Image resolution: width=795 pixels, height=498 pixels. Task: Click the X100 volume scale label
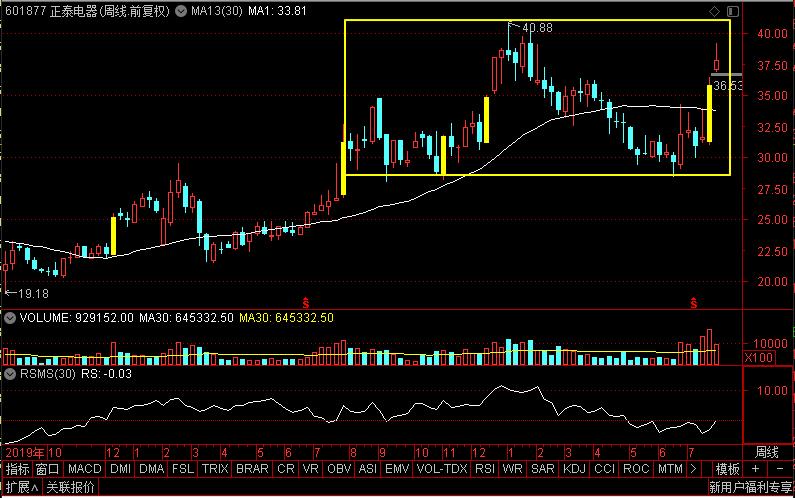pos(758,358)
